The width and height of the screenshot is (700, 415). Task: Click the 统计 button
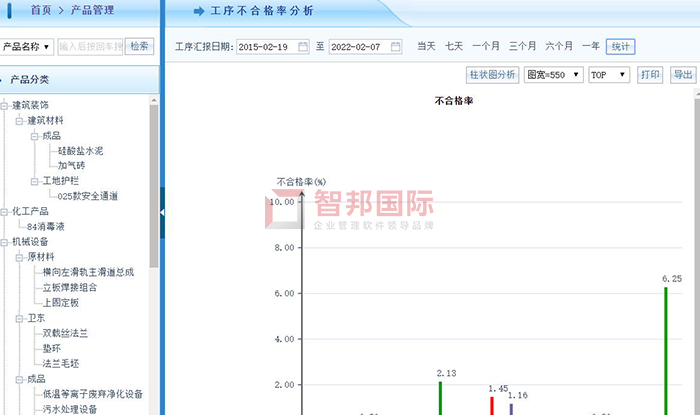point(621,46)
